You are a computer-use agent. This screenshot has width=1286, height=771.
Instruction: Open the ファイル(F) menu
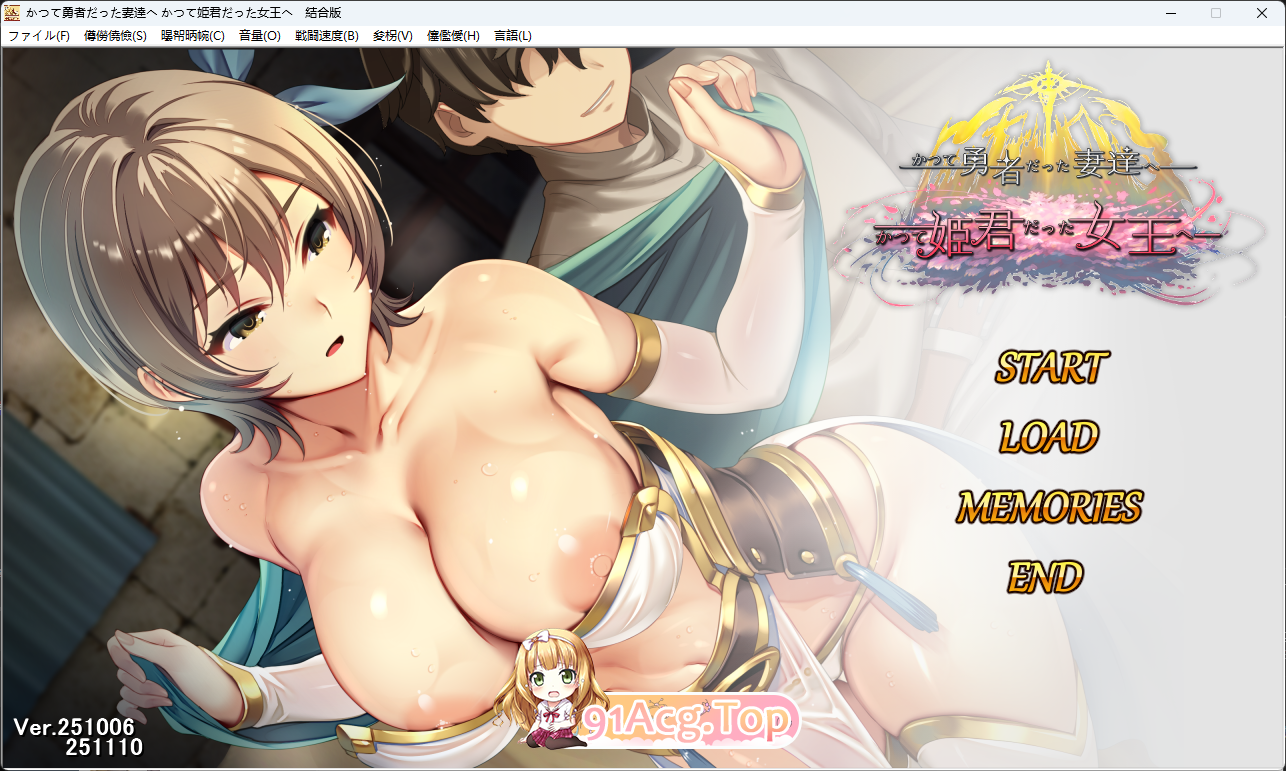pos(39,36)
